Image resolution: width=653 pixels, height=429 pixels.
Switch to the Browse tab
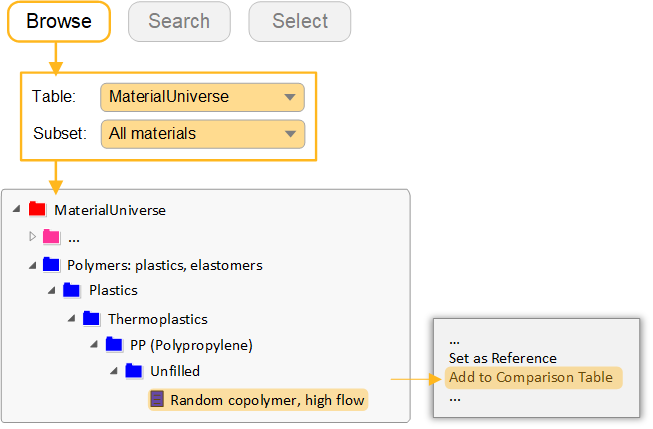(59, 21)
